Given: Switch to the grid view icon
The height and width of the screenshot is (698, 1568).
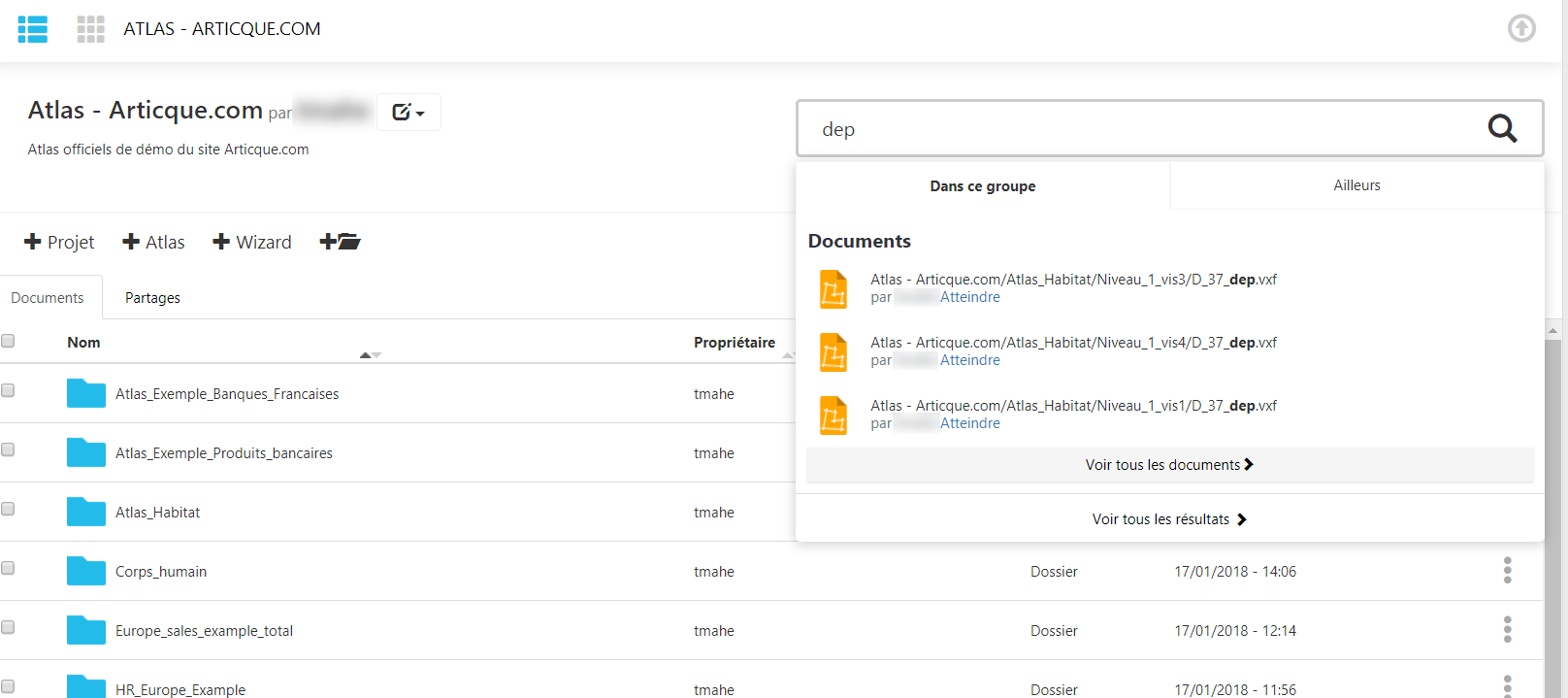Looking at the screenshot, I should (x=91, y=29).
